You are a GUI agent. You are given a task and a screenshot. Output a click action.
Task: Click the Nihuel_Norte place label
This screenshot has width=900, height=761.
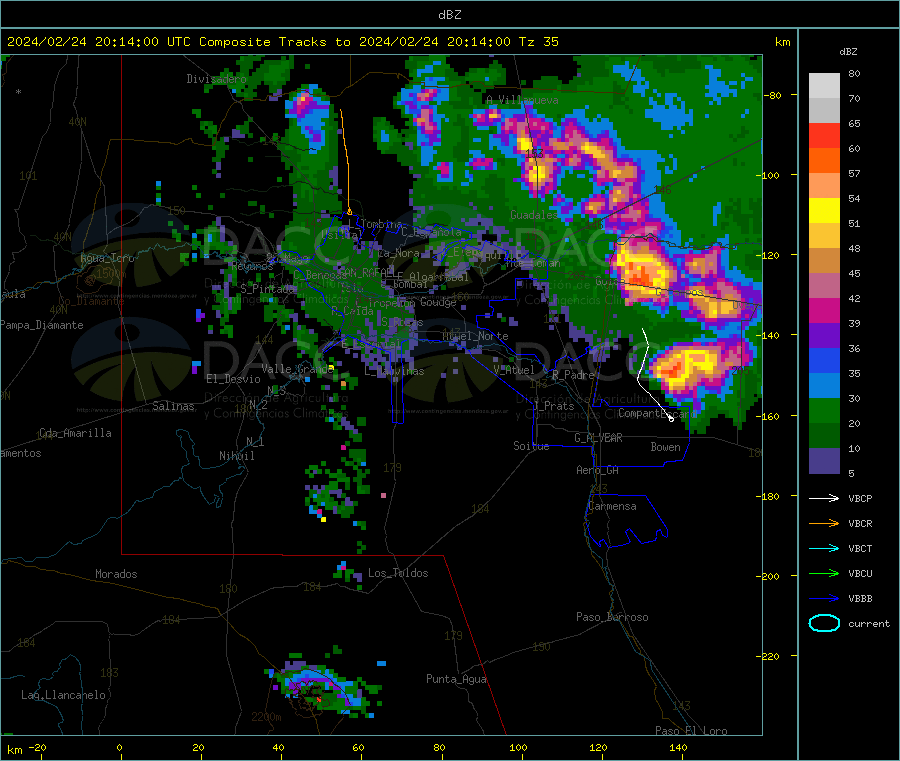click(475, 336)
